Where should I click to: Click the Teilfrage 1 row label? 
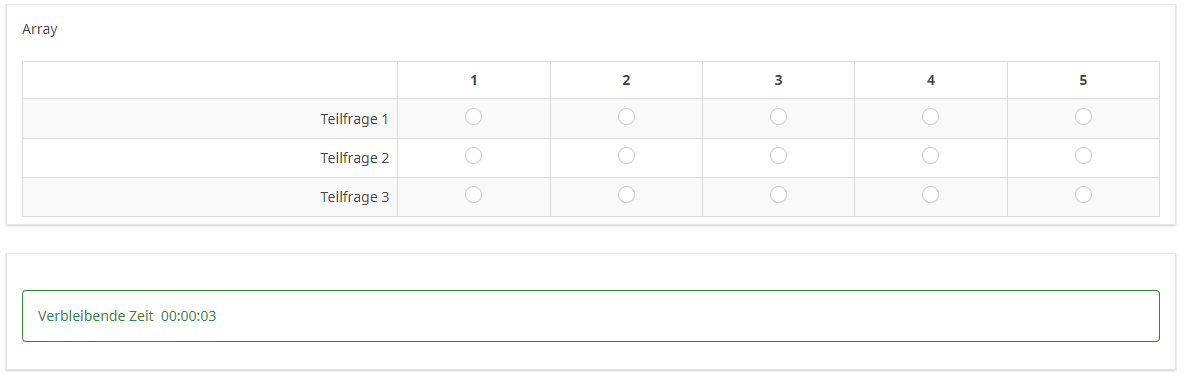[354, 119]
